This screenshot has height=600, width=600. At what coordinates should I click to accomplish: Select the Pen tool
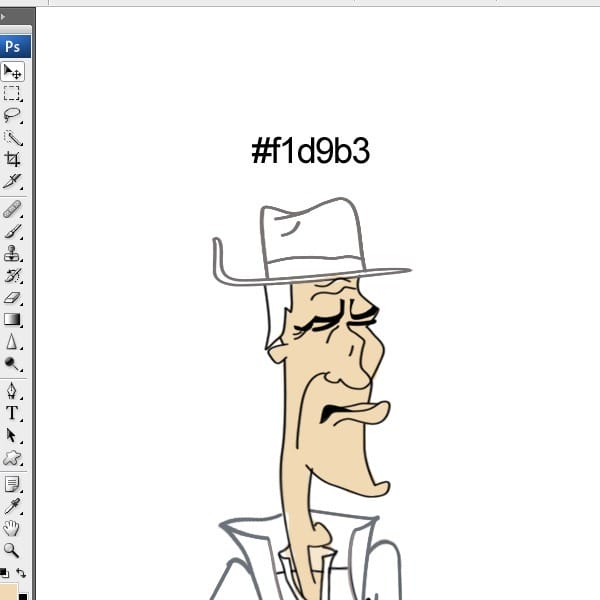[12, 391]
